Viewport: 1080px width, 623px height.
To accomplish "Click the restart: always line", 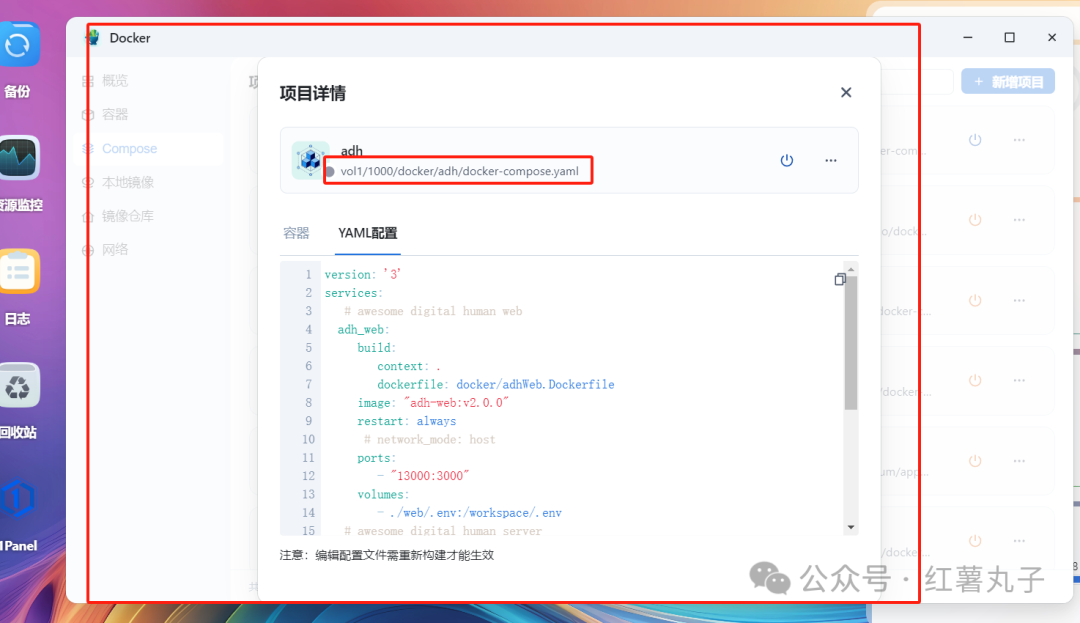I will [406, 421].
